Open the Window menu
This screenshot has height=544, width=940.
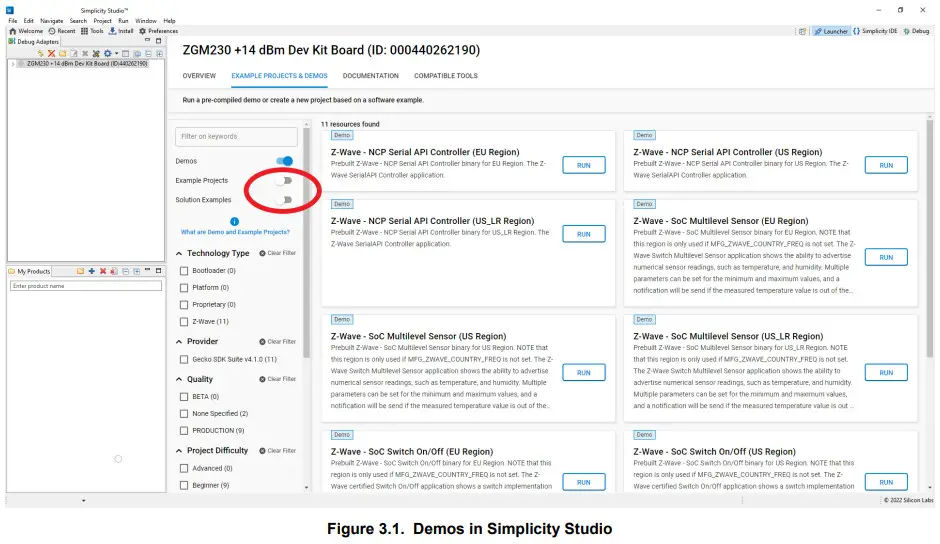pos(146,20)
